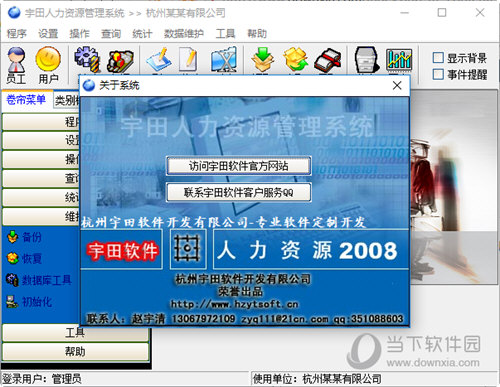This screenshot has height=387, width=500.
Task: Click the 初始化 icon in sidebar
Action: tap(12, 301)
